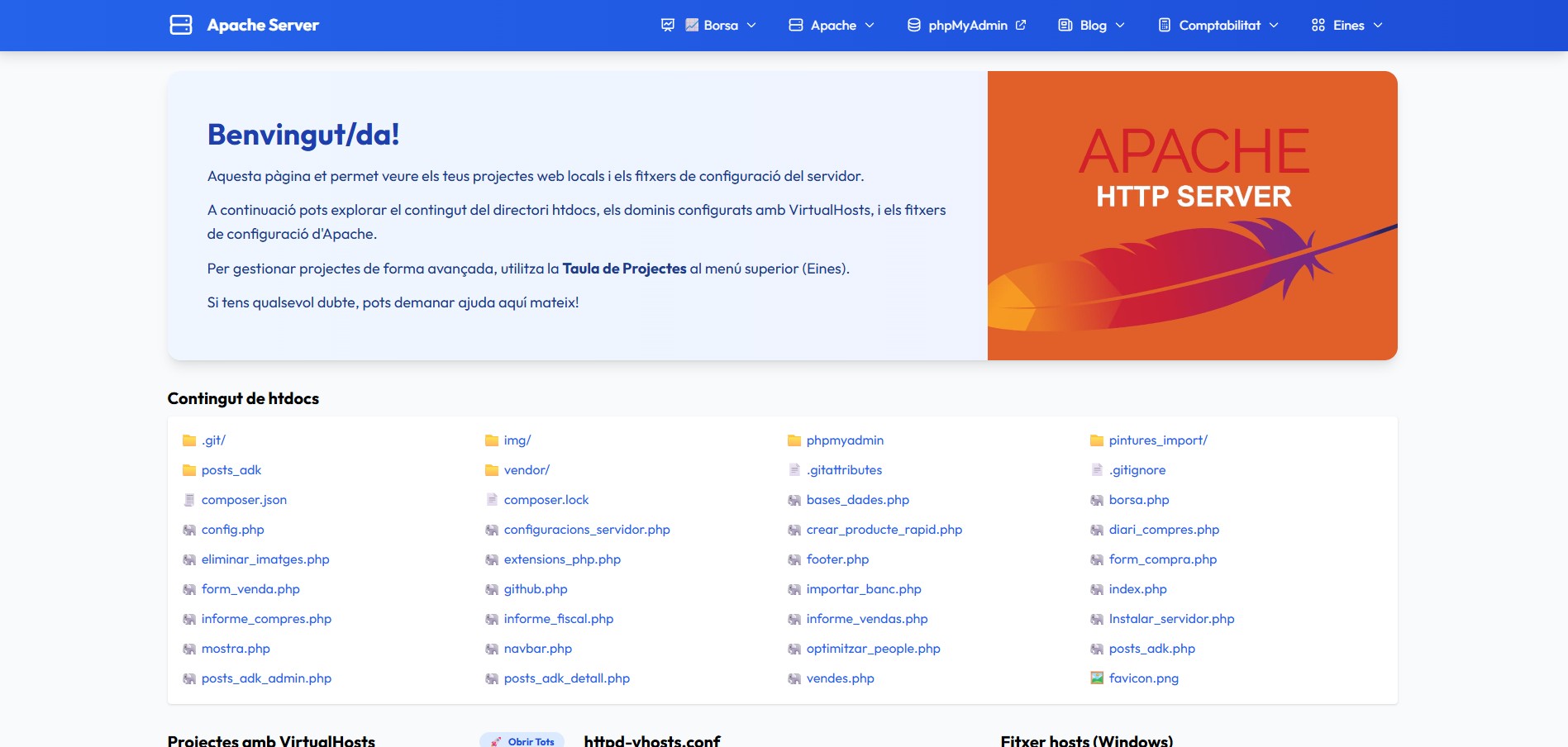The height and width of the screenshot is (747, 1568).
Task: Click the calculator icon beside Comptabilitat
Action: click(x=1165, y=25)
